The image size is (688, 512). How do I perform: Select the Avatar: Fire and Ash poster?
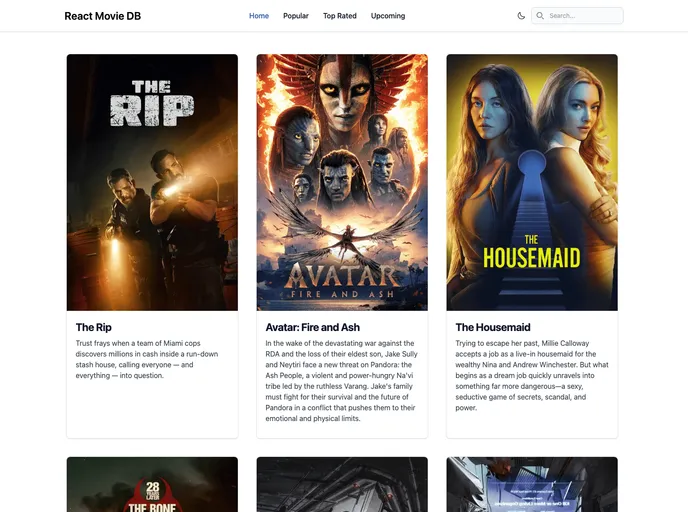[342, 182]
